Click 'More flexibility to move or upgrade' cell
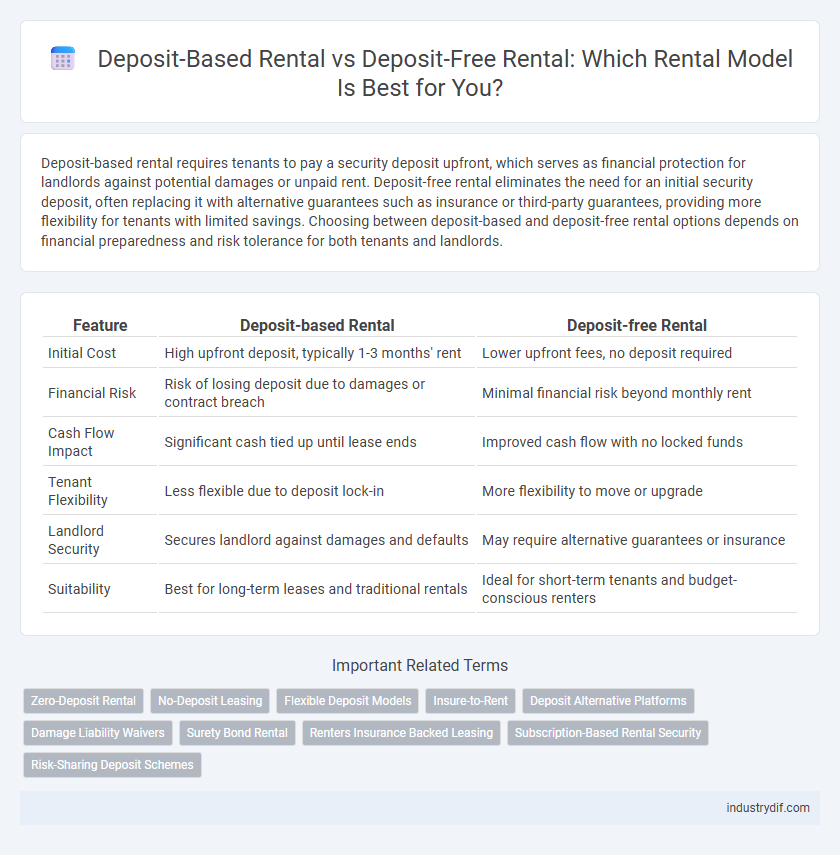Image resolution: width=840 pixels, height=855 pixels. pyautogui.click(x=637, y=491)
